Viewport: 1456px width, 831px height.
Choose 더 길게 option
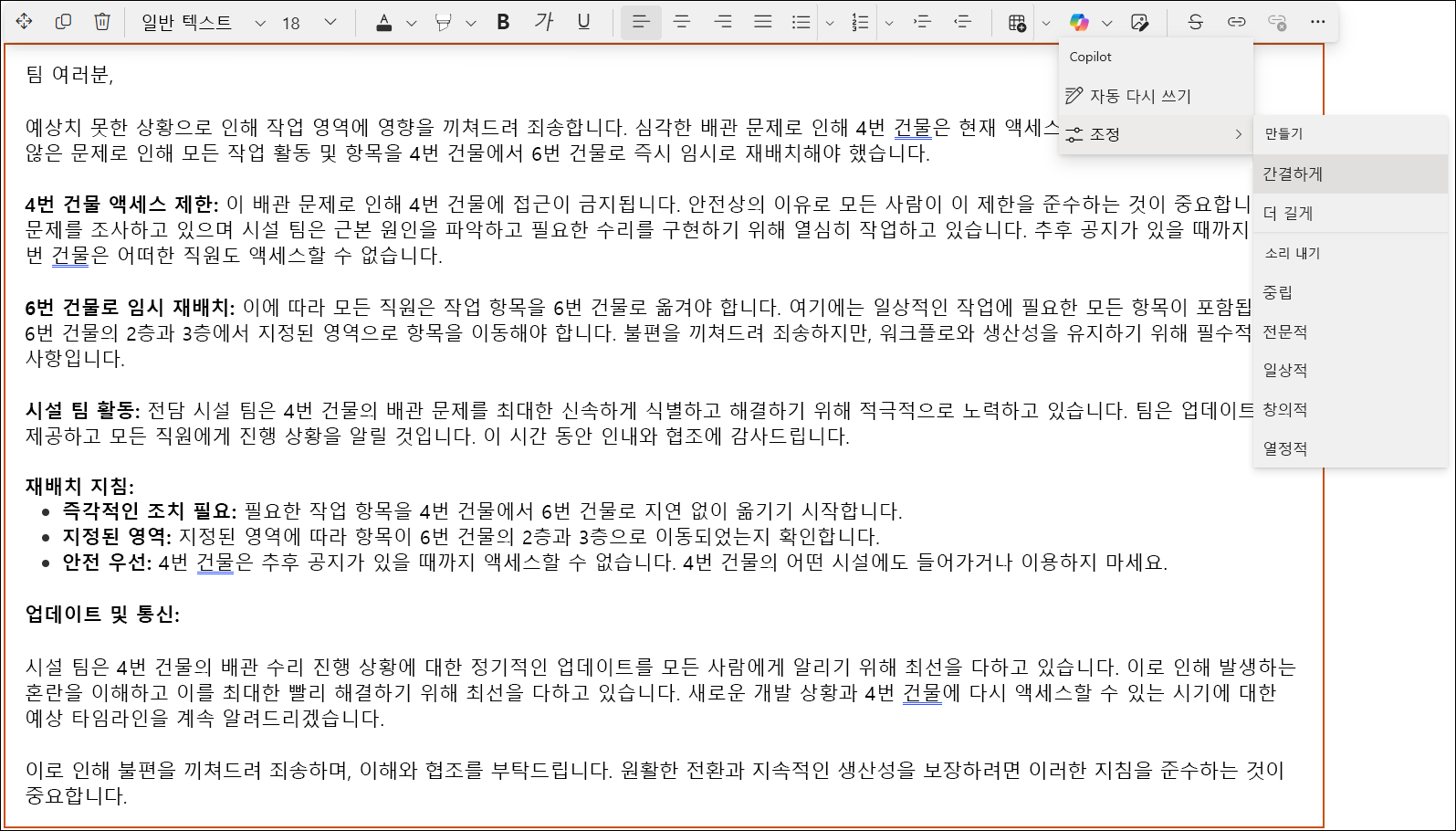coord(1351,213)
